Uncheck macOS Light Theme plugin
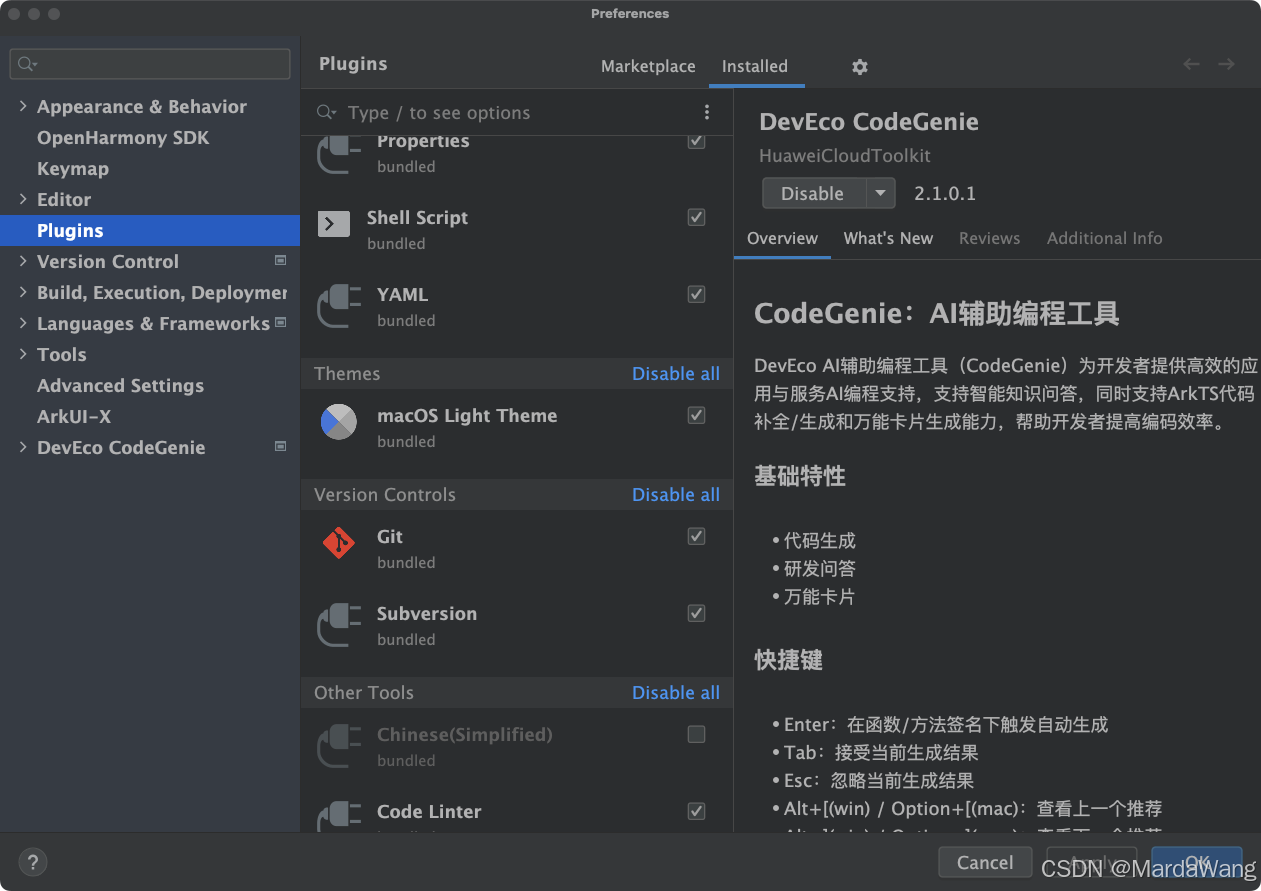The height and width of the screenshot is (891, 1261). pos(696,415)
